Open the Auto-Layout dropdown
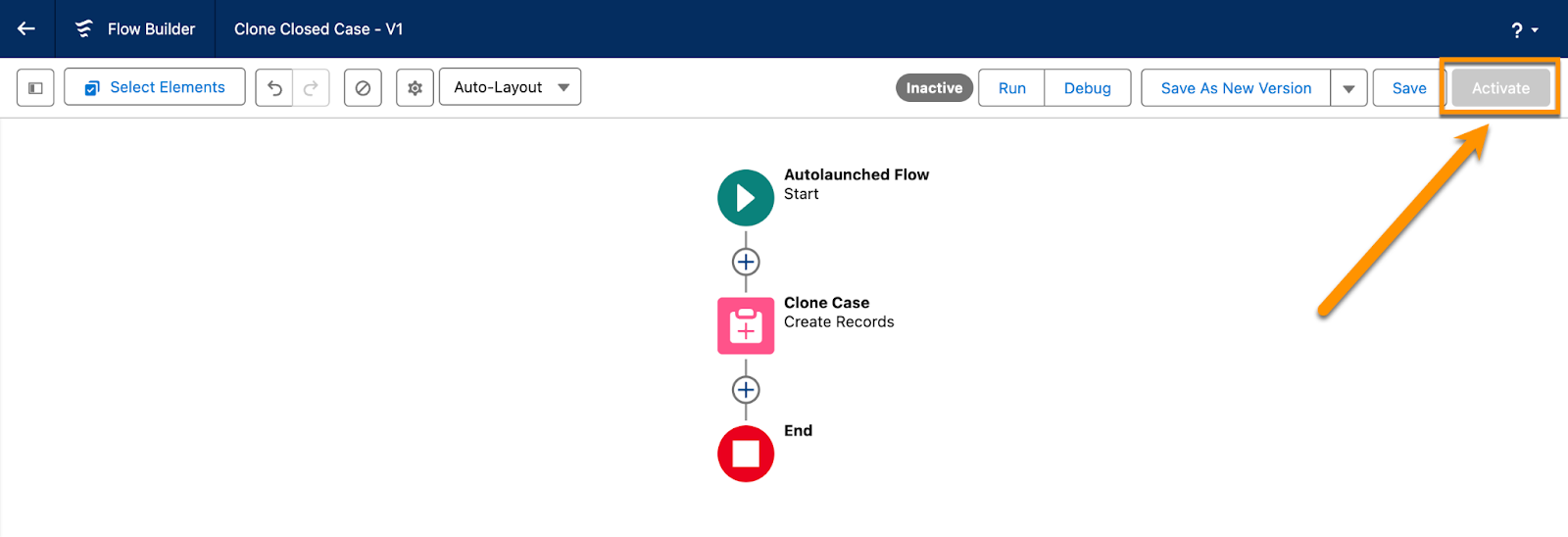1568x537 pixels. coord(510,87)
